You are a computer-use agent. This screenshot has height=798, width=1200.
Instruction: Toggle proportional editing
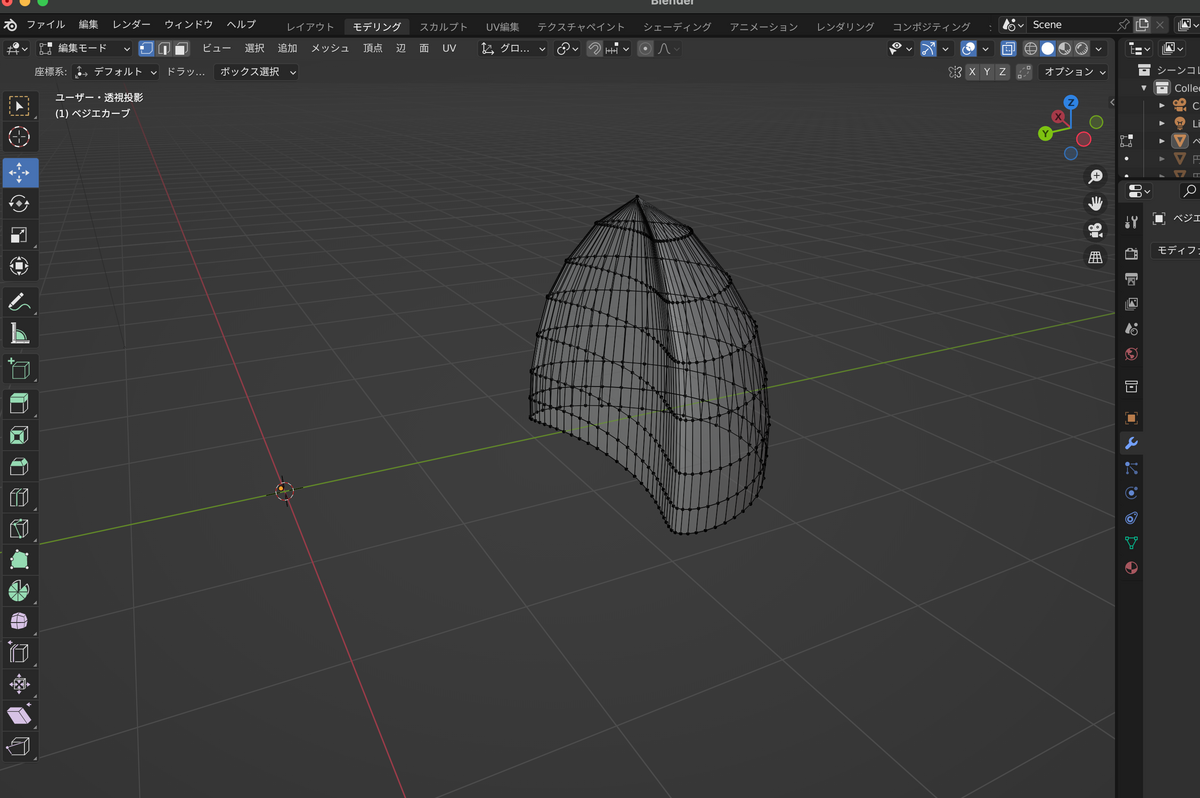click(x=645, y=48)
